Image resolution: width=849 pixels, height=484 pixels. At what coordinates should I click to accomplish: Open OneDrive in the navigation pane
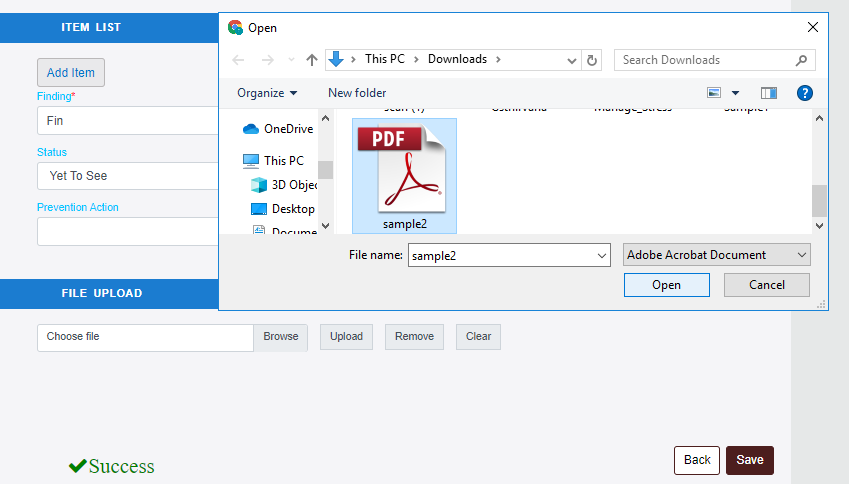pyautogui.click(x=287, y=129)
